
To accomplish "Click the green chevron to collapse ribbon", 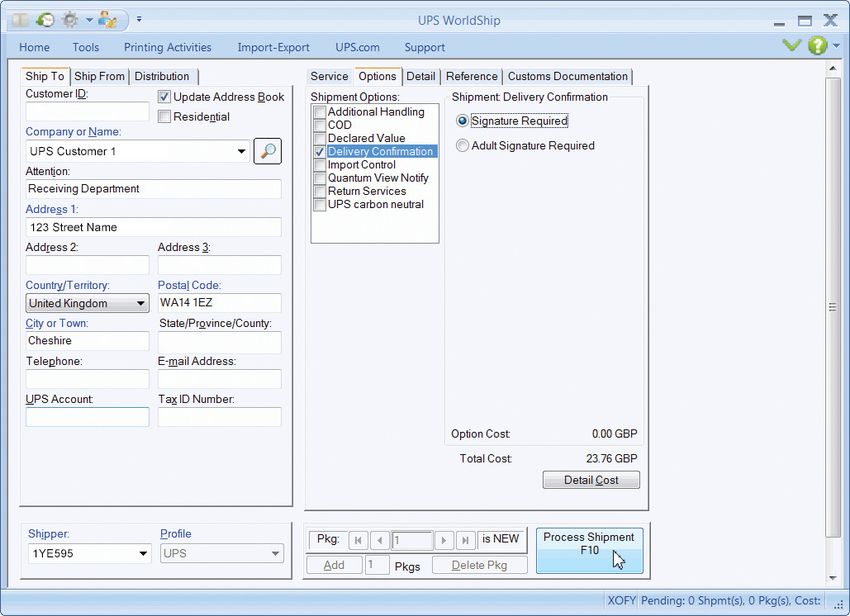I will click(x=792, y=46).
